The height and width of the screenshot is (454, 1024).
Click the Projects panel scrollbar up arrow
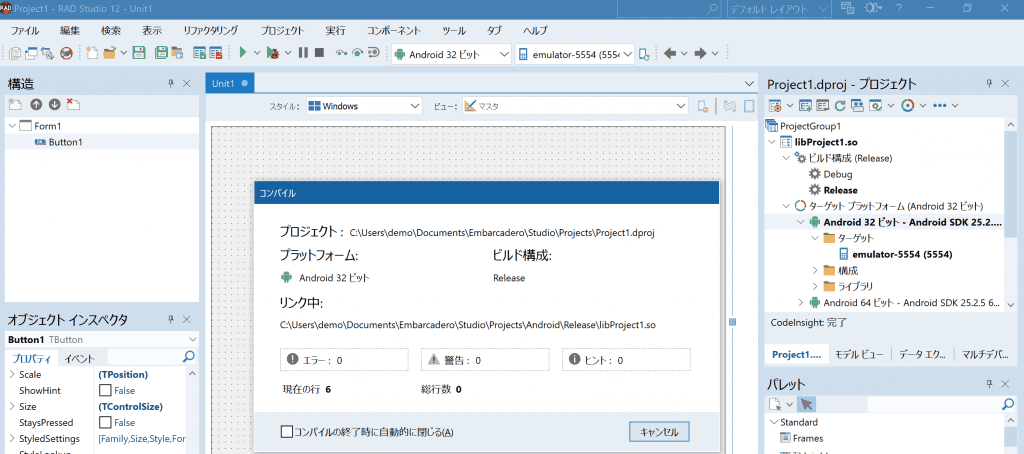(x=1011, y=125)
